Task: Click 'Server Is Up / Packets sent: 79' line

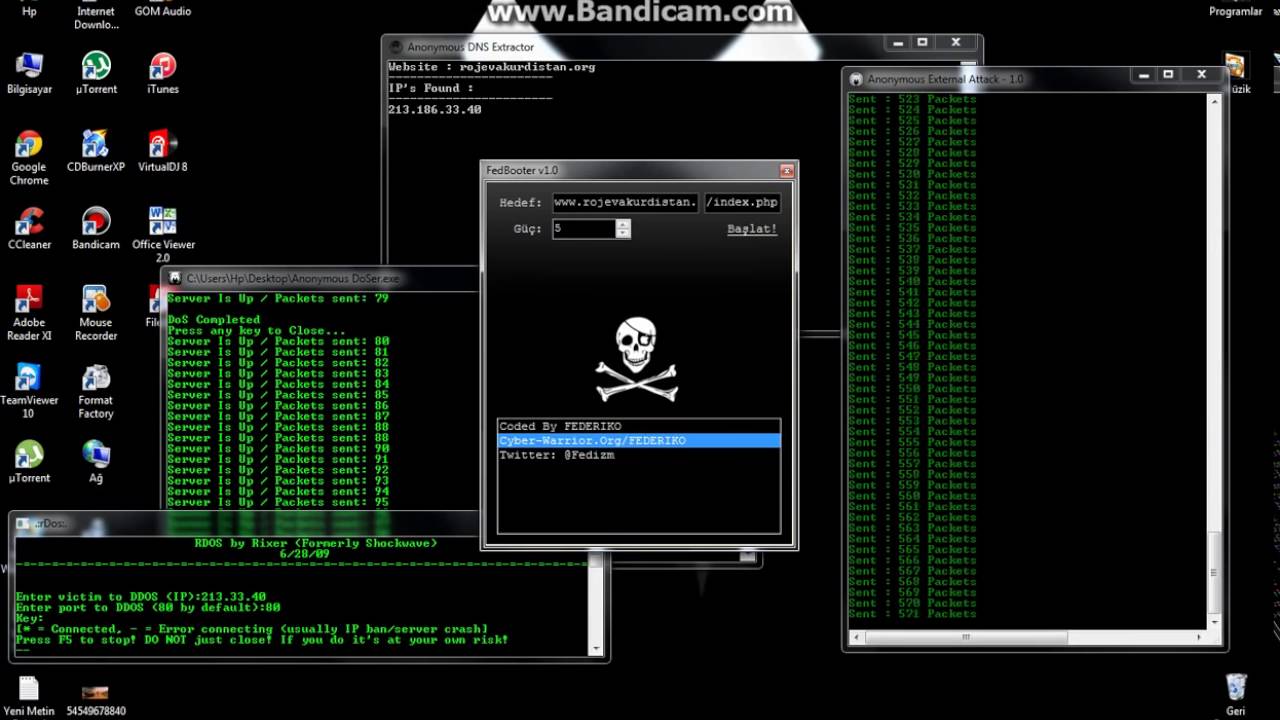Action: (x=278, y=298)
